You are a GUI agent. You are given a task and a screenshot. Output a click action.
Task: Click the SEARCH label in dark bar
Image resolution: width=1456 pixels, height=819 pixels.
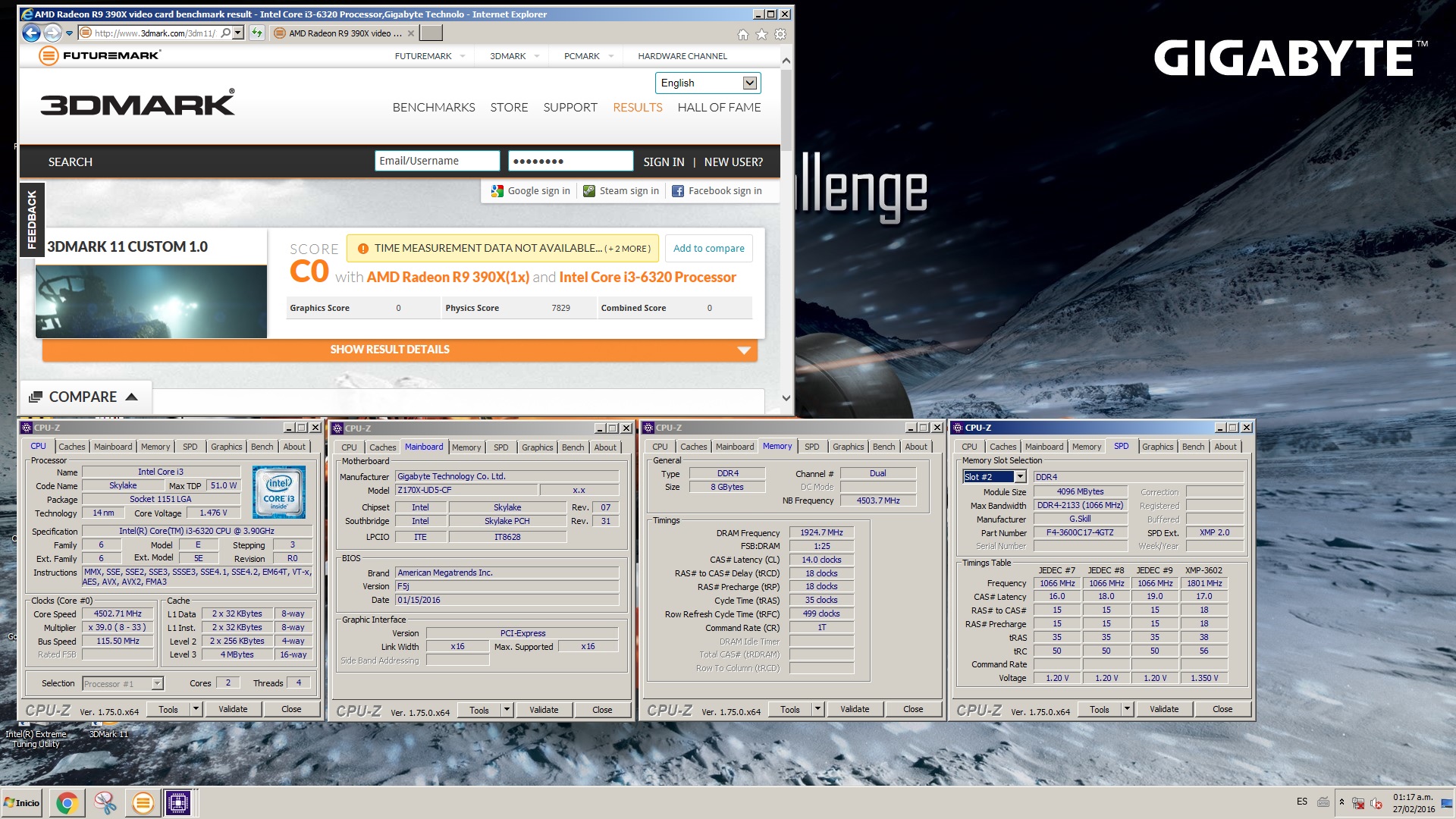point(71,162)
